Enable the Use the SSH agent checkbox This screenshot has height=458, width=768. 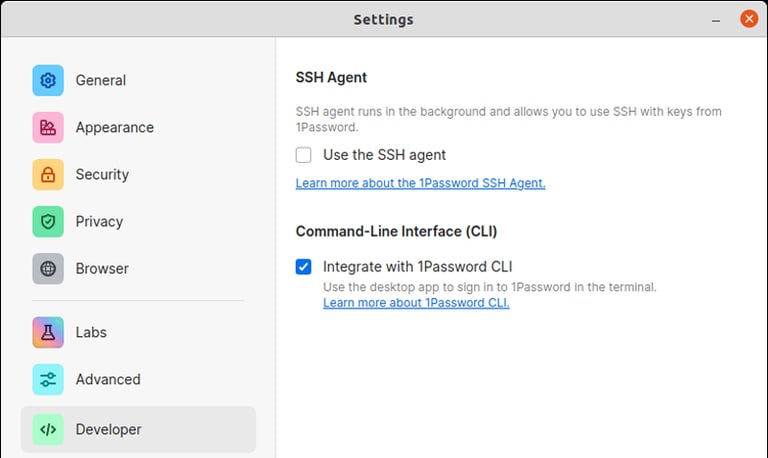[x=304, y=155]
